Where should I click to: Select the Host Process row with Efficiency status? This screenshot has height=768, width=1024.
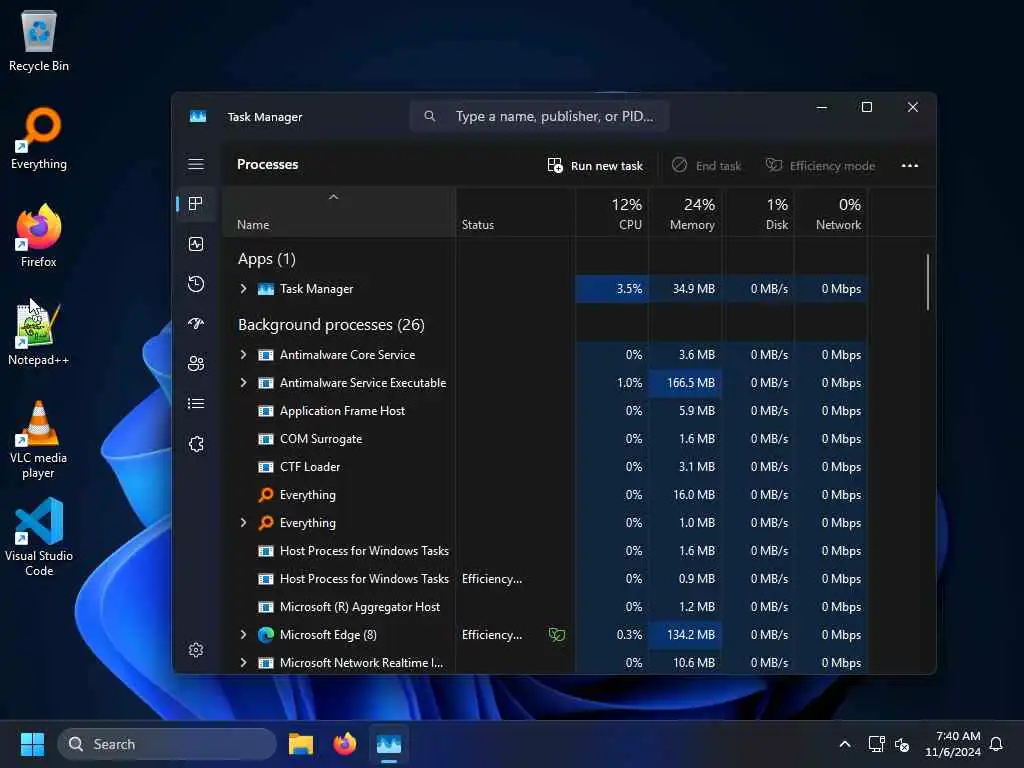click(546, 579)
